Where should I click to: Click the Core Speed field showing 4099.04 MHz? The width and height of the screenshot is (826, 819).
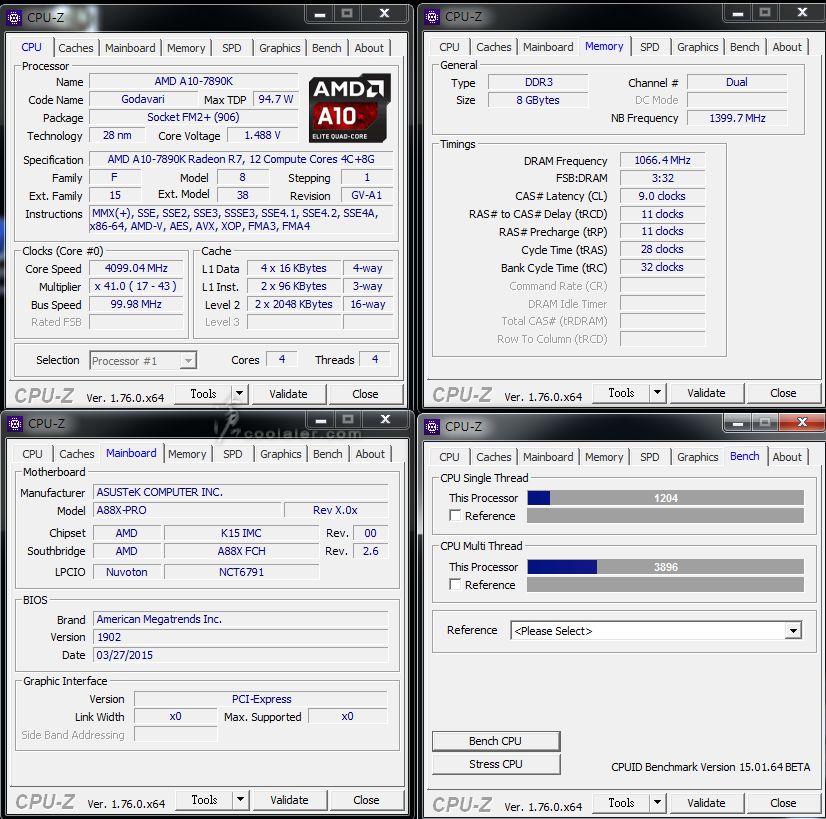pos(136,268)
